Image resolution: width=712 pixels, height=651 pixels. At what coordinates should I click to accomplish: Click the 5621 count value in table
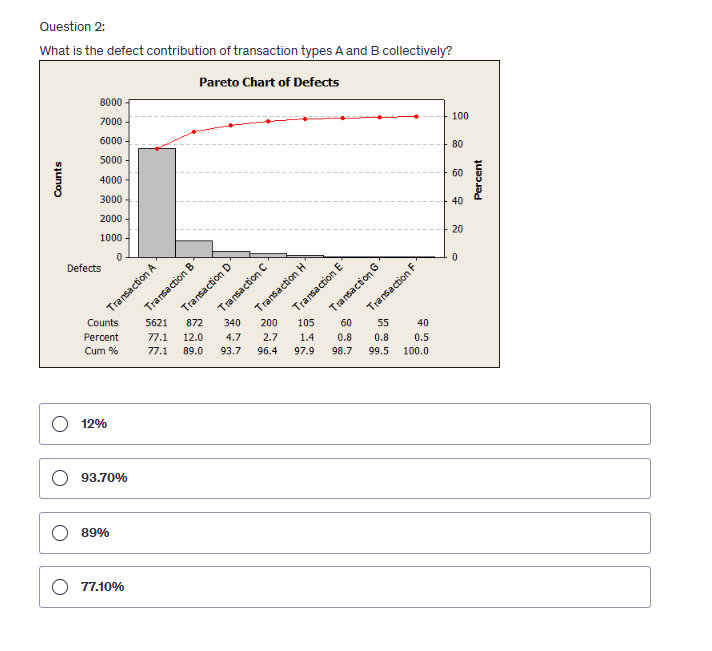pyautogui.click(x=157, y=323)
